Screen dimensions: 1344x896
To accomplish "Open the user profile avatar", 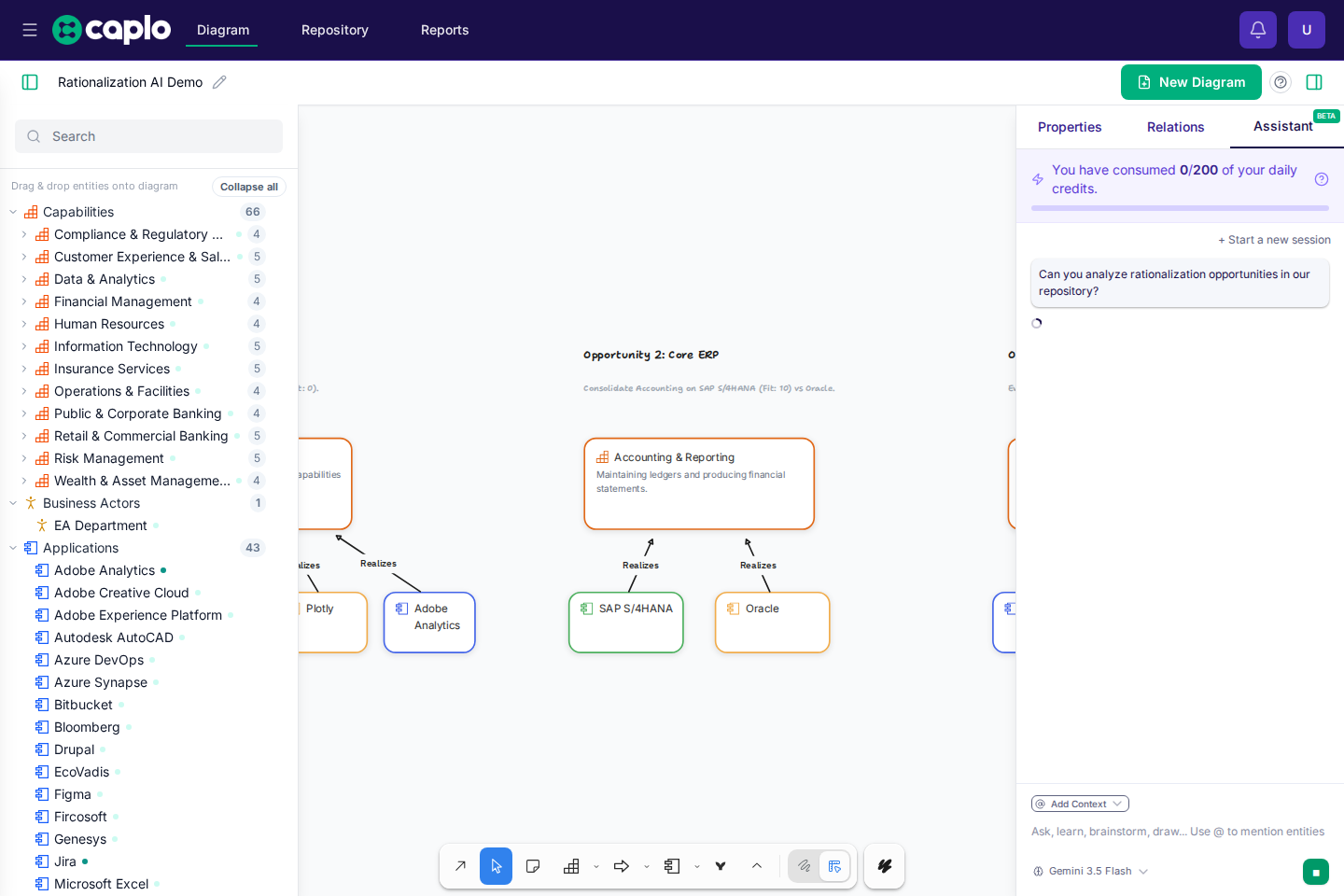I will pos(1307,30).
